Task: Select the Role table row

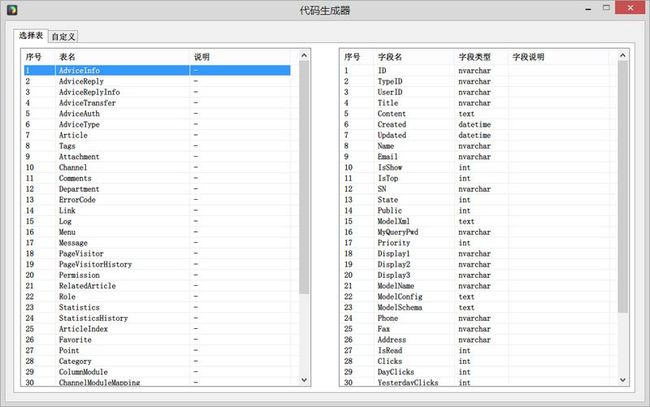Action: tap(157, 297)
